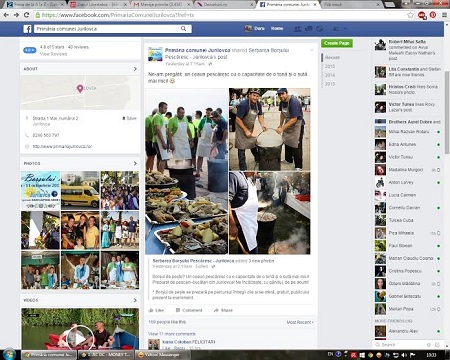Click the Facebook search input field
Viewport: 450px width, 360px height.
point(107,29)
